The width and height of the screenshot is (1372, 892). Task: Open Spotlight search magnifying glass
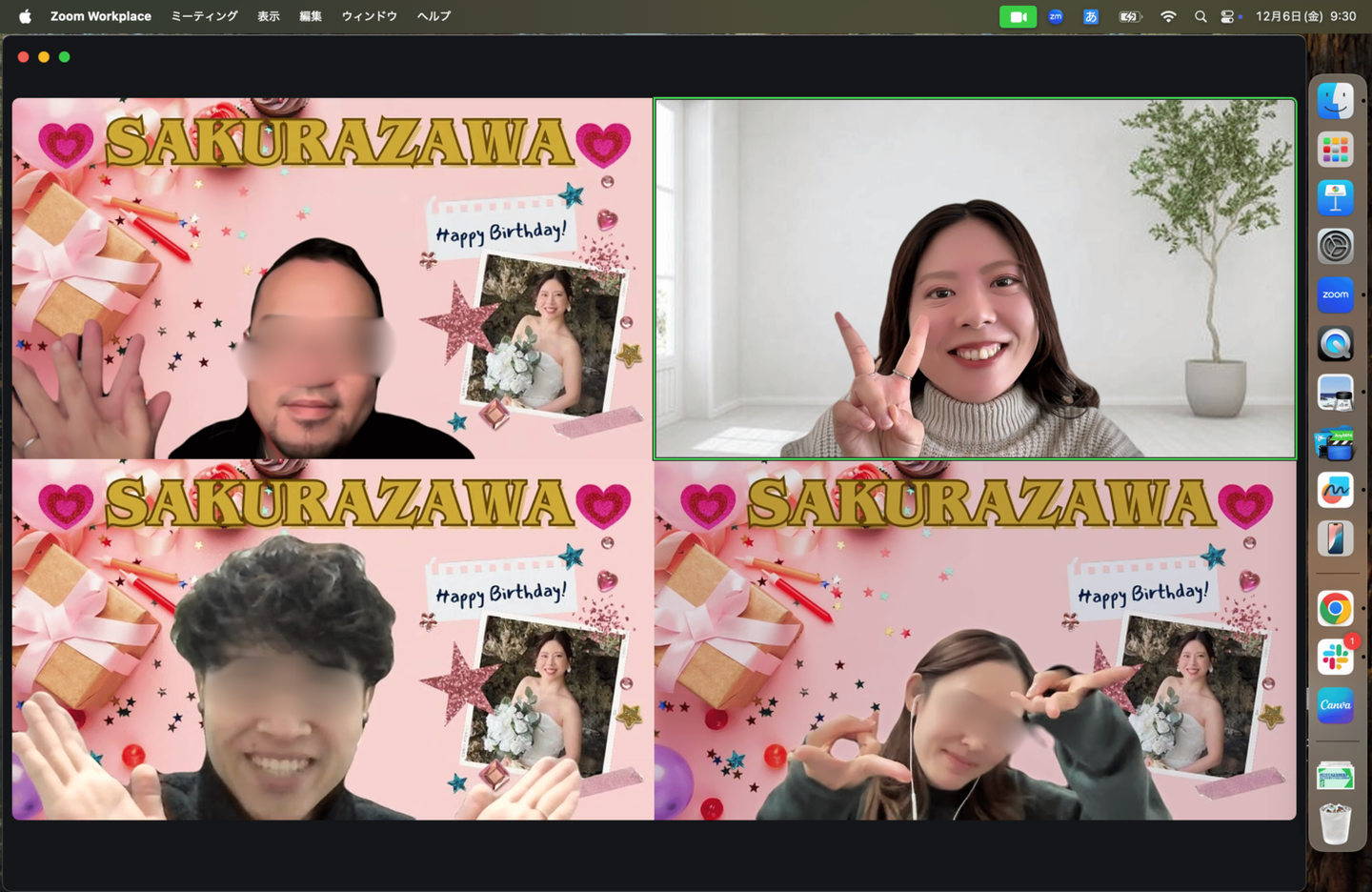(1200, 16)
